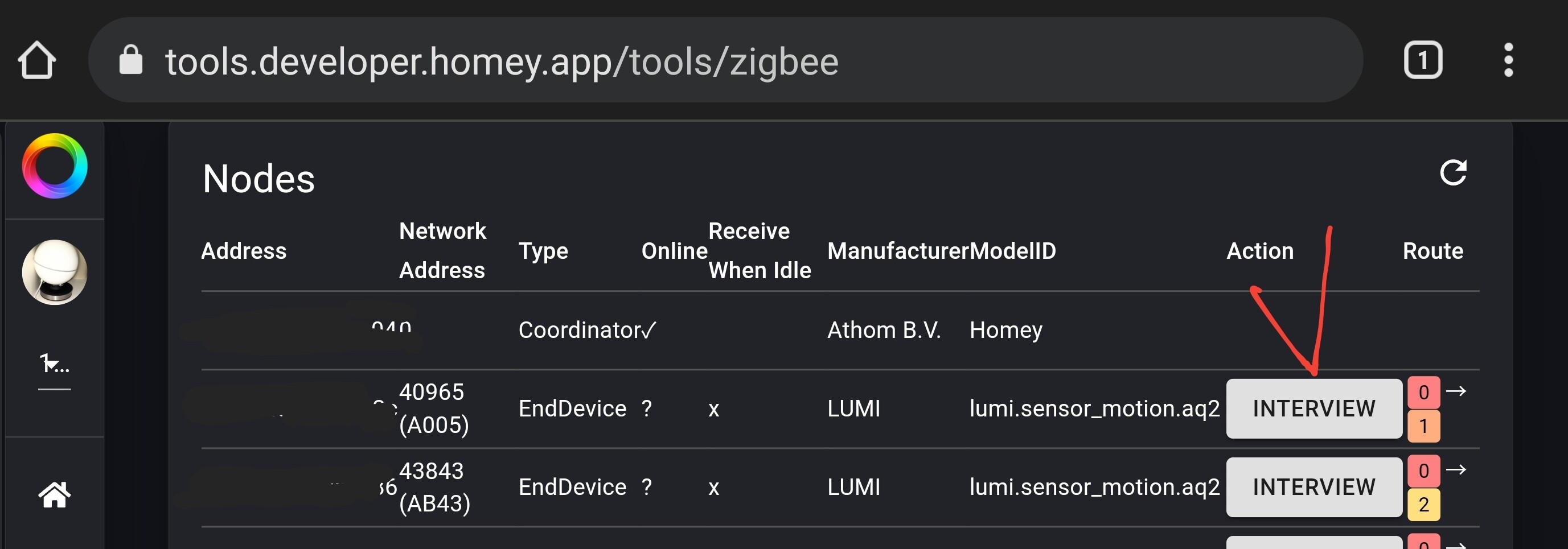
Task: Expand route arrow for node A005
Action: click(1456, 391)
